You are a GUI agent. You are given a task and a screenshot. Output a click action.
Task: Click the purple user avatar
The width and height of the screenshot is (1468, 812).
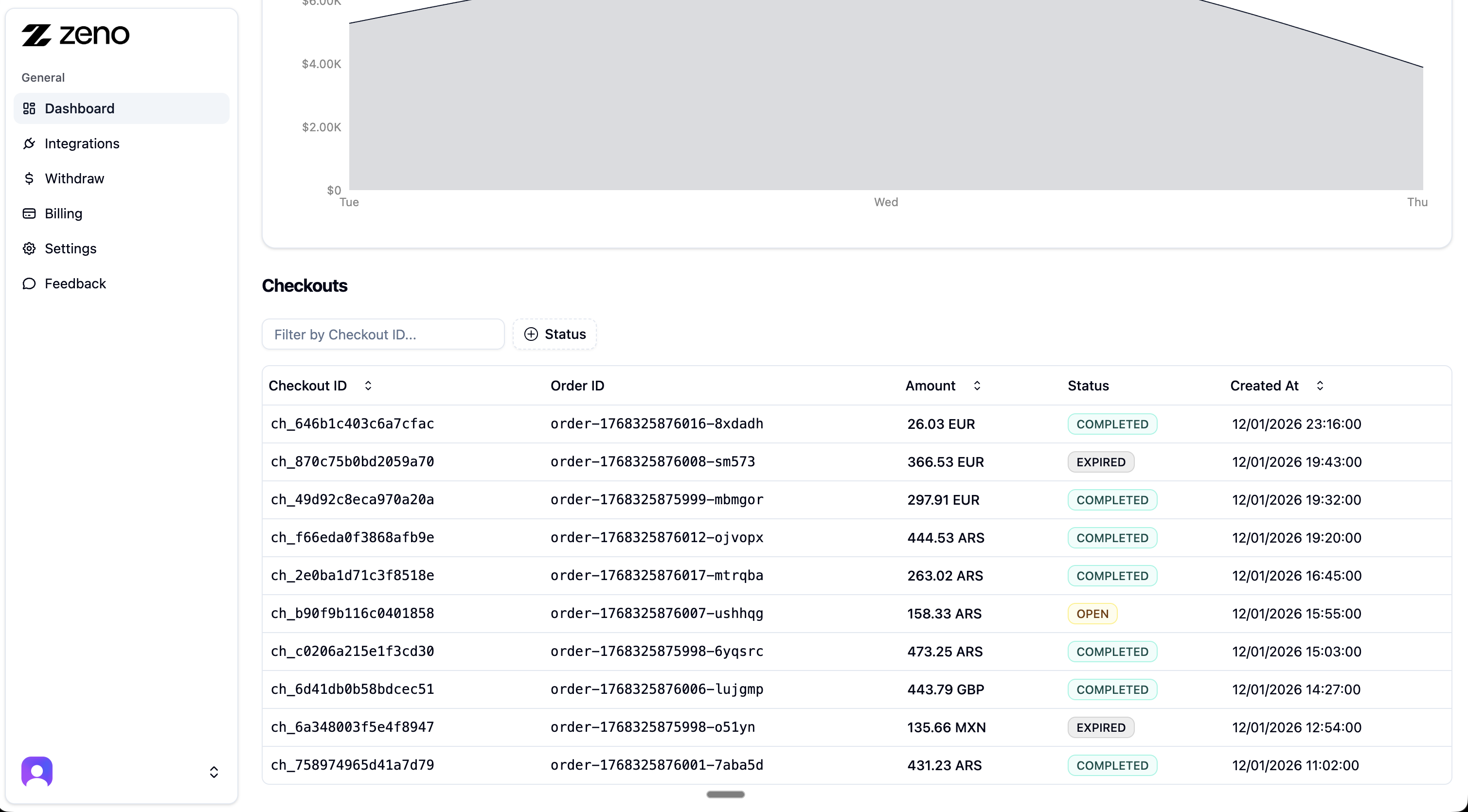coord(37,772)
